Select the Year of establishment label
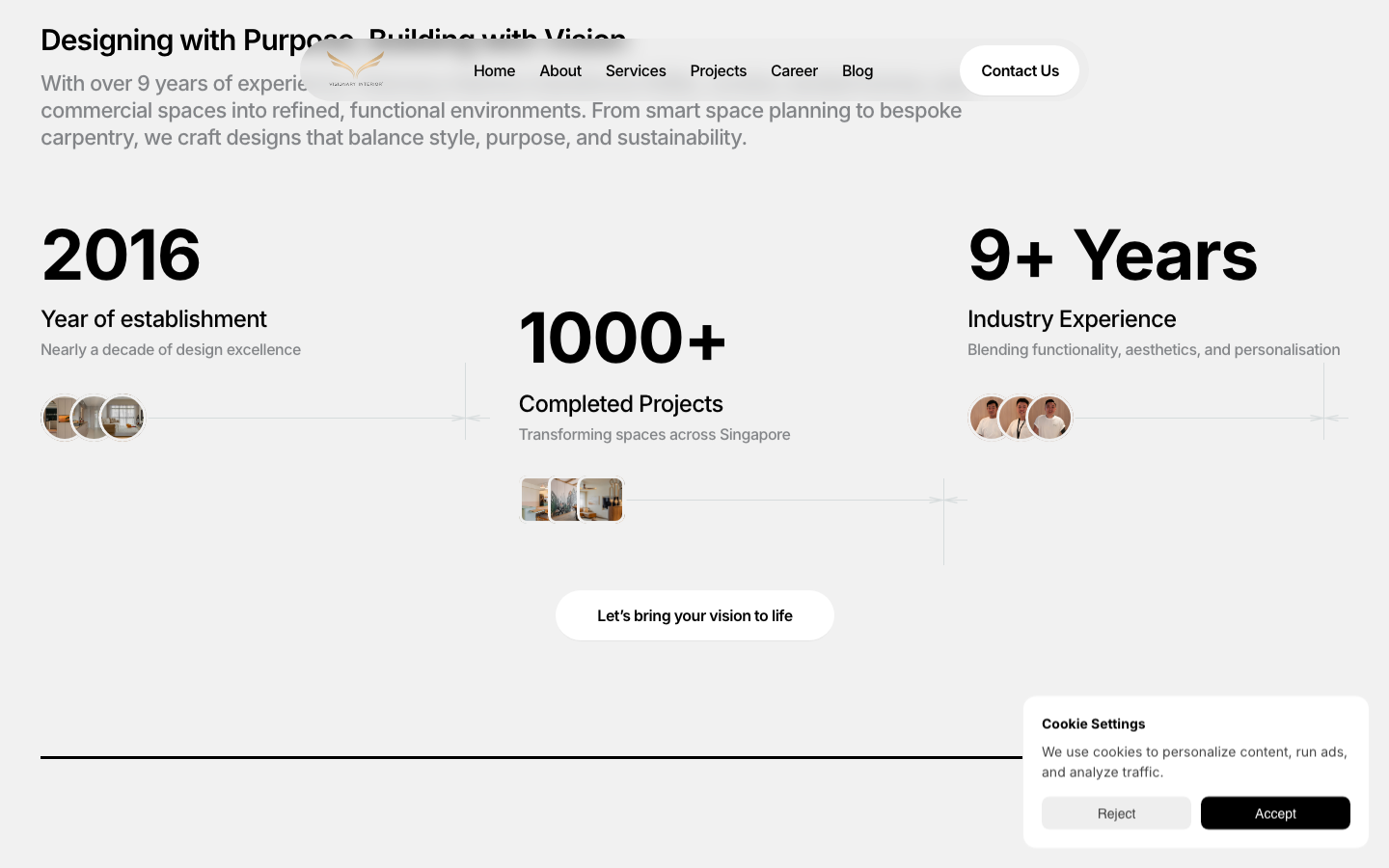Image resolution: width=1389 pixels, height=868 pixels. (x=153, y=318)
